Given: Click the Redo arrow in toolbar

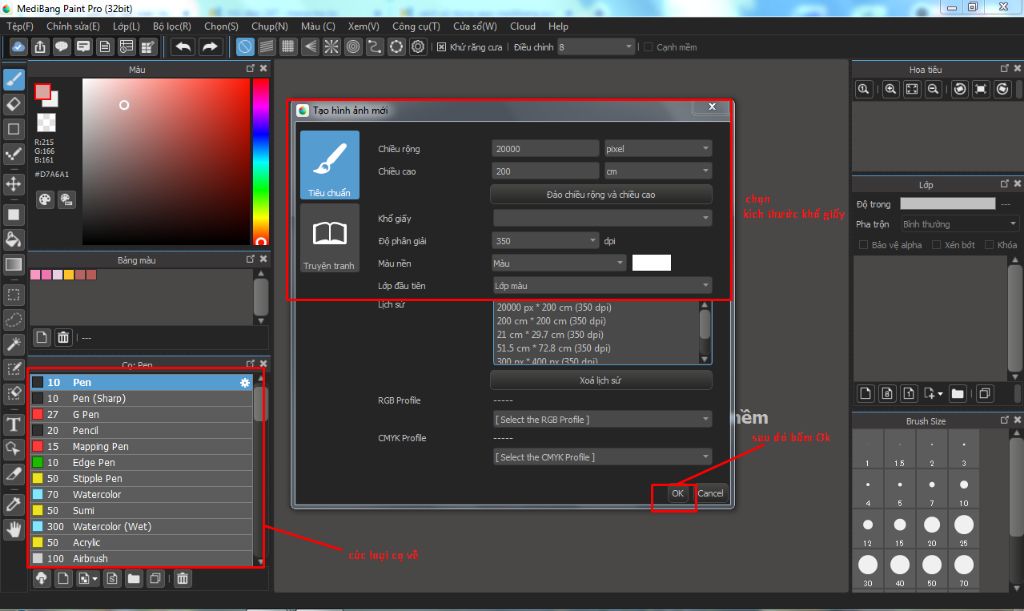Looking at the screenshot, I should (x=210, y=47).
